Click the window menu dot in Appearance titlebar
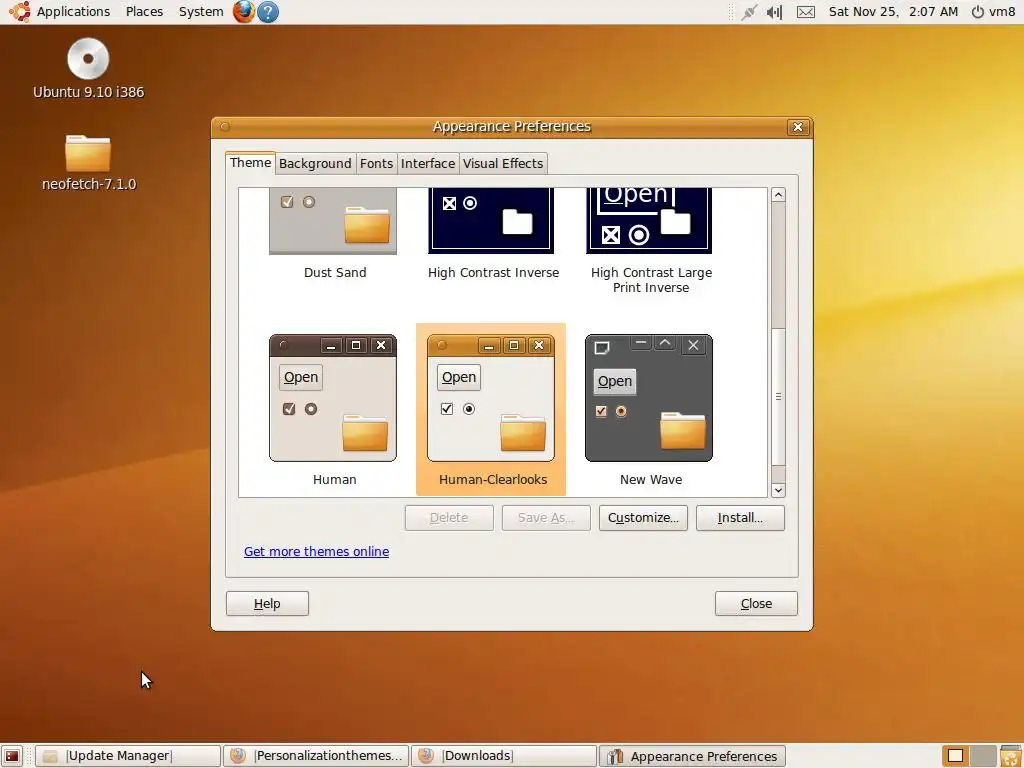The height and width of the screenshot is (768, 1024). 225,127
